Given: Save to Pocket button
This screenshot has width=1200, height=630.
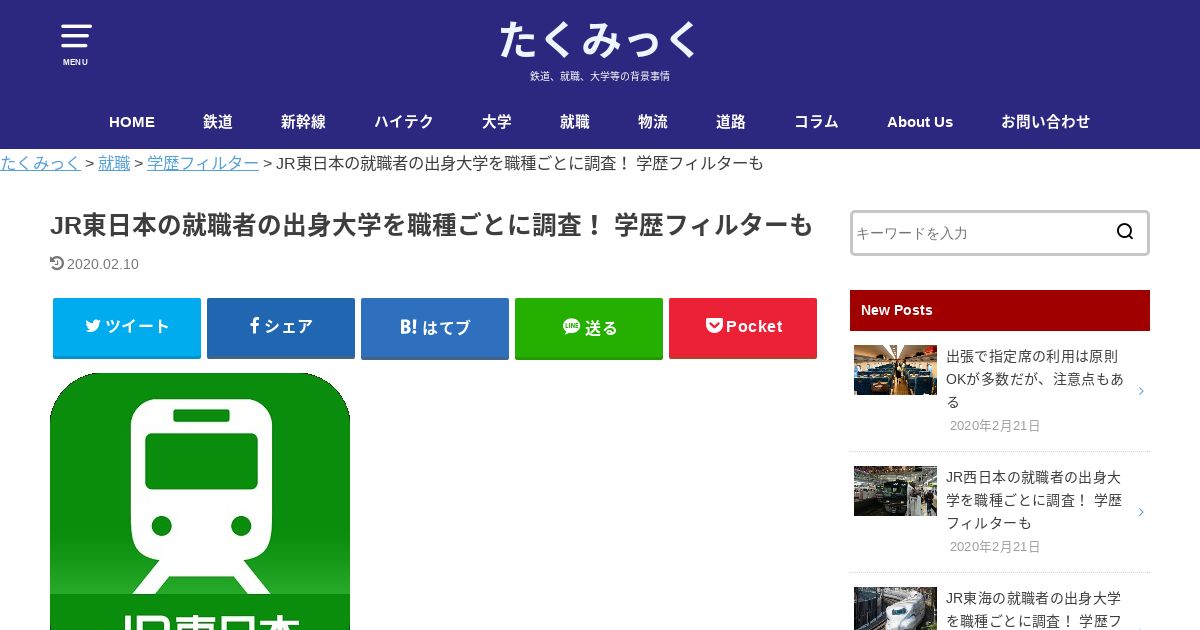Looking at the screenshot, I should (x=743, y=327).
